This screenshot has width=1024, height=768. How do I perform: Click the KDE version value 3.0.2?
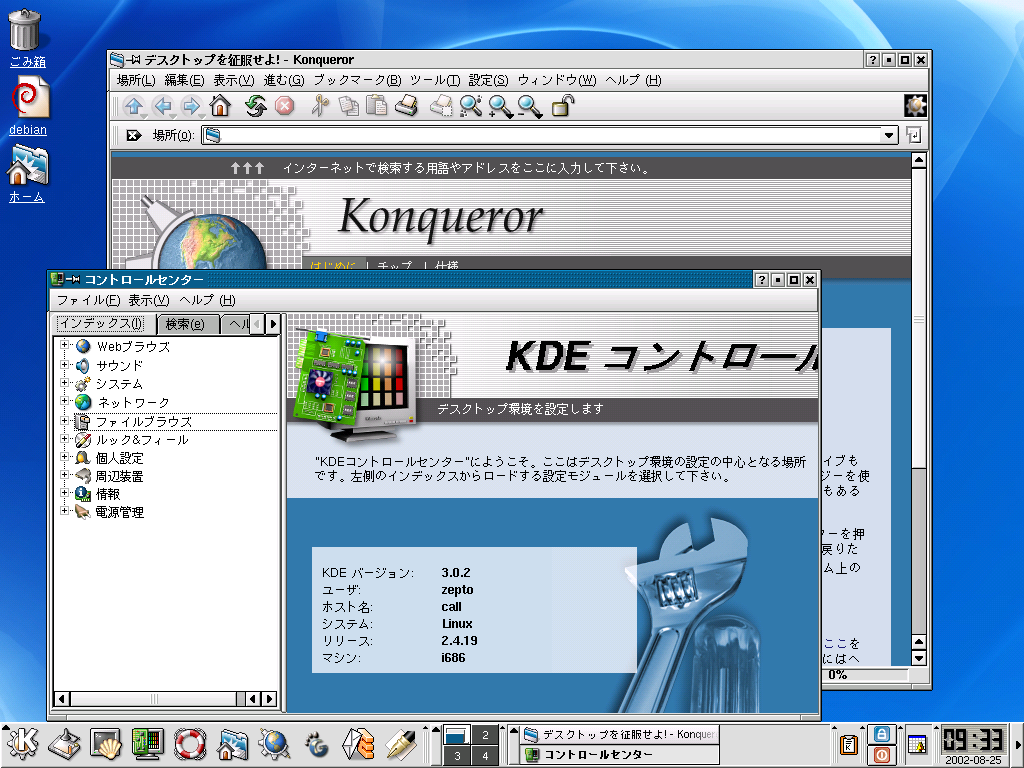pyautogui.click(x=456, y=573)
